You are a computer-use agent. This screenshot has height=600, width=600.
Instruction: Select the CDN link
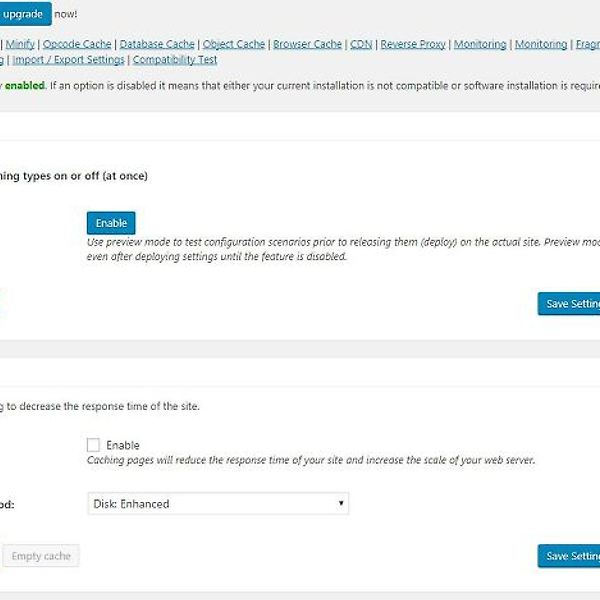pos(361,44)
